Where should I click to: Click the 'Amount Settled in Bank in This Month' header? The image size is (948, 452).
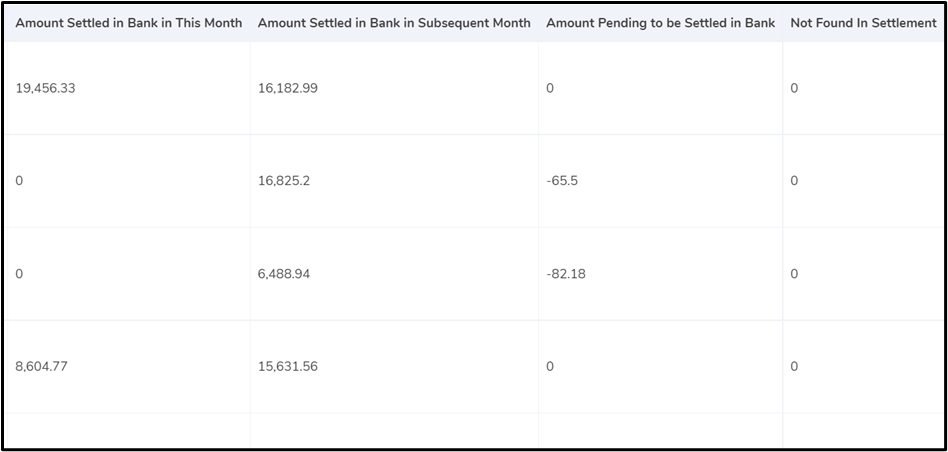pyautogui.click(x=129, y=23)
